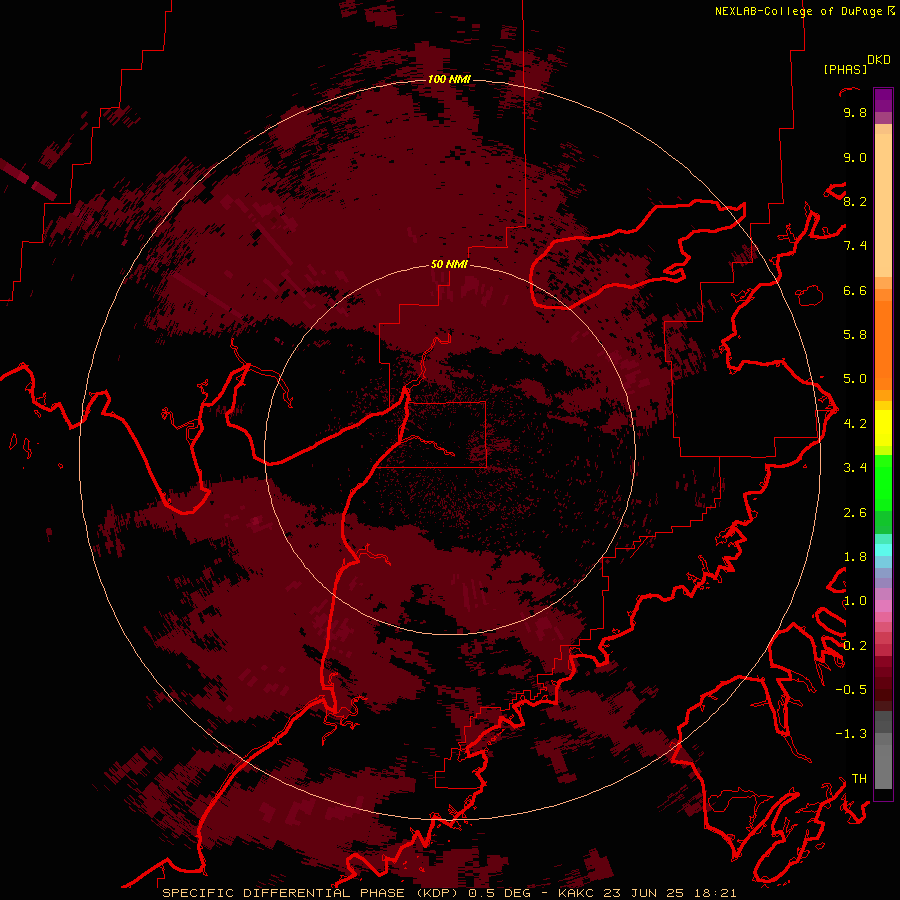The width and height of the screenshot is (900, 900).
Task: Click the 1.0 scale value
Action: (855, 601)
